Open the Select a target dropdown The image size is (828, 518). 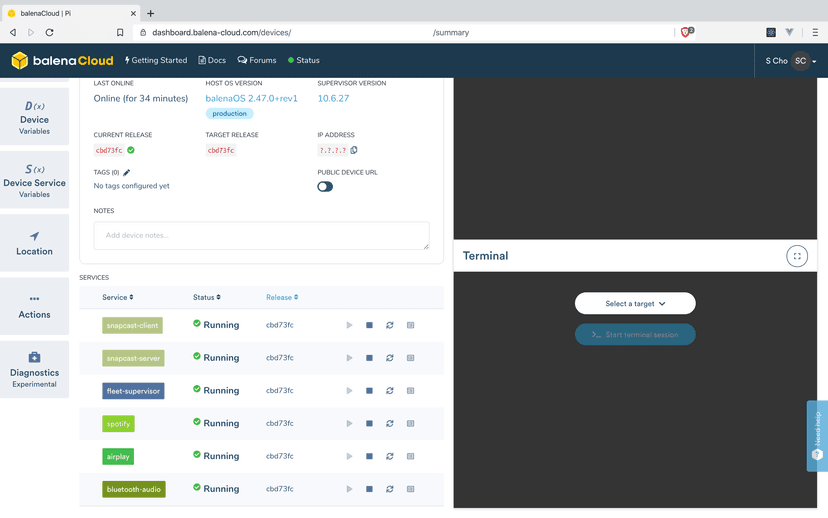tap(635, 303)
